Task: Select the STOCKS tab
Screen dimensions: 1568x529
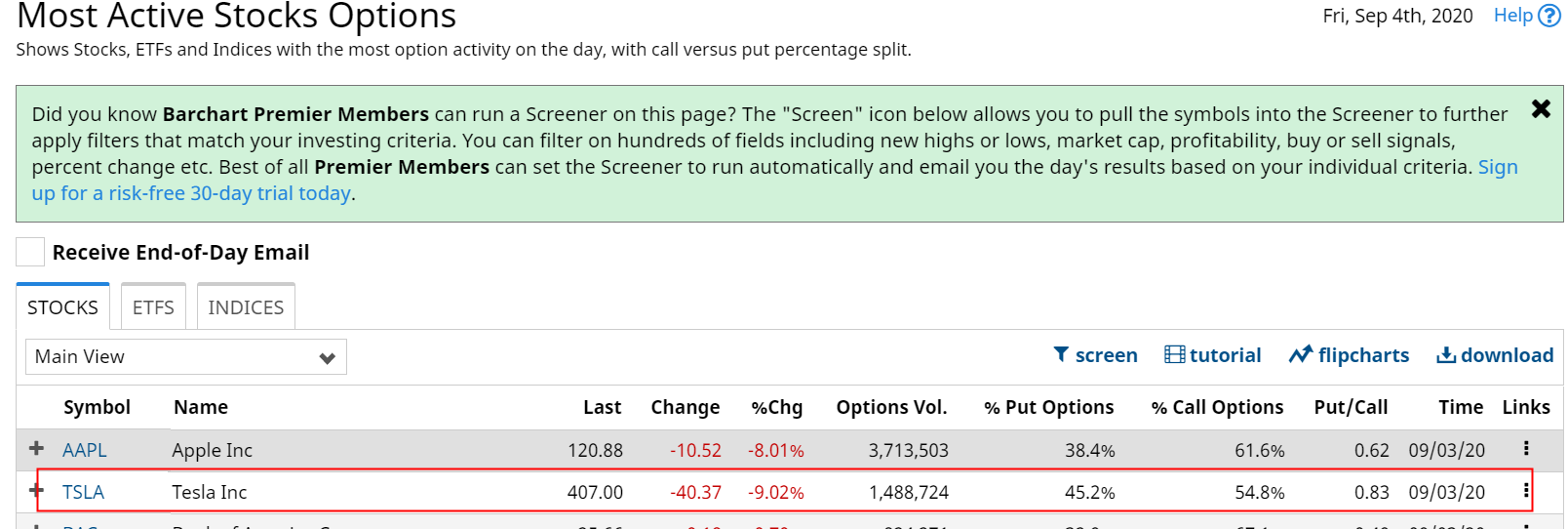Action: (62, 307)
